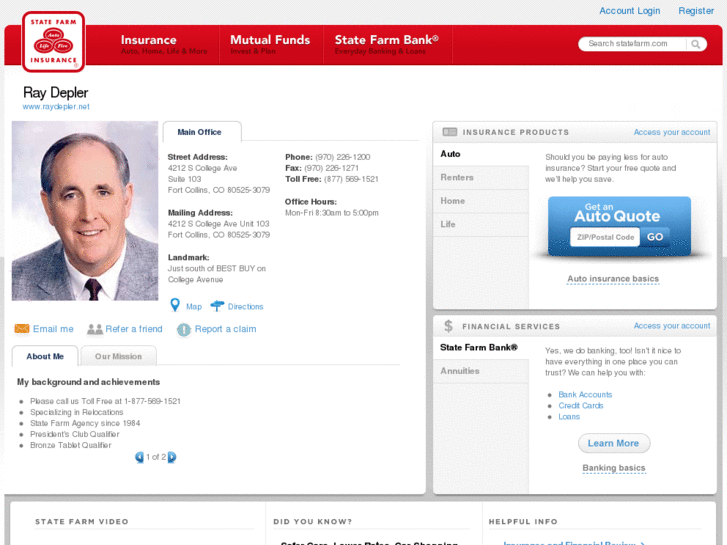
Task: Open the www.raydepler.net link
Action: coord(56,107)
